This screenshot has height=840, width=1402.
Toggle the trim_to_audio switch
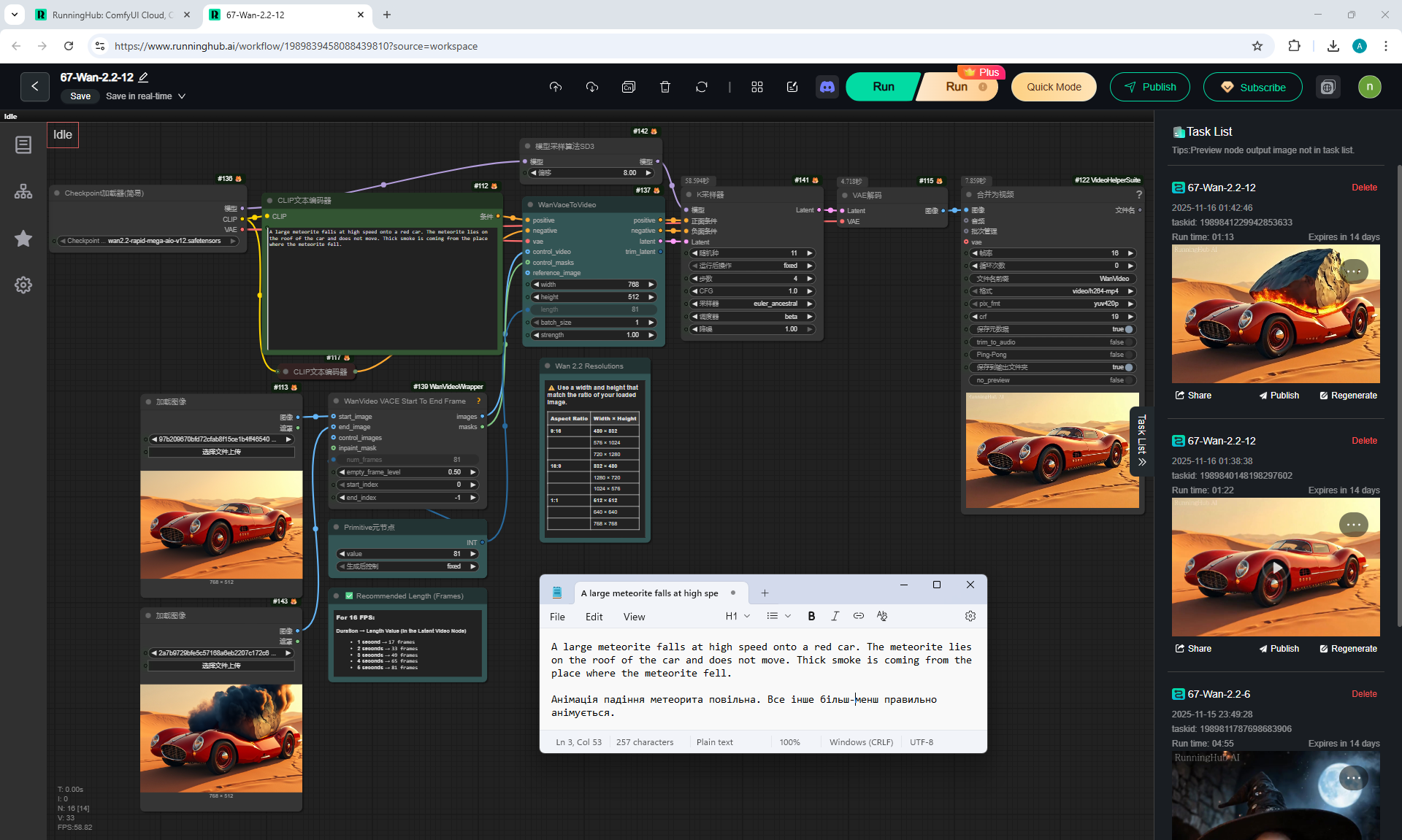[1128, 342]
